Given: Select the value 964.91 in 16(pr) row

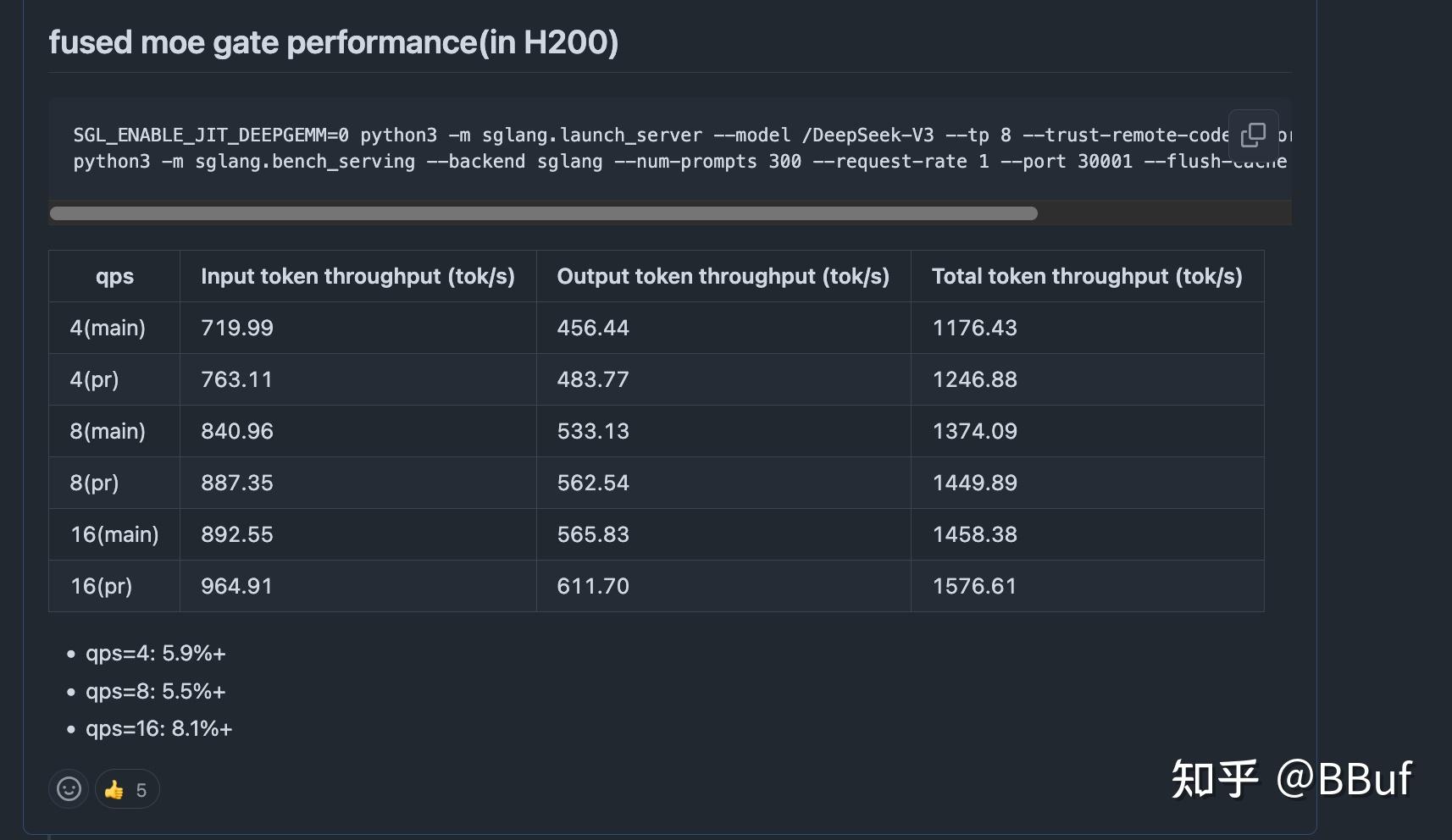Looking at the screenshot, I should [236, 585].
